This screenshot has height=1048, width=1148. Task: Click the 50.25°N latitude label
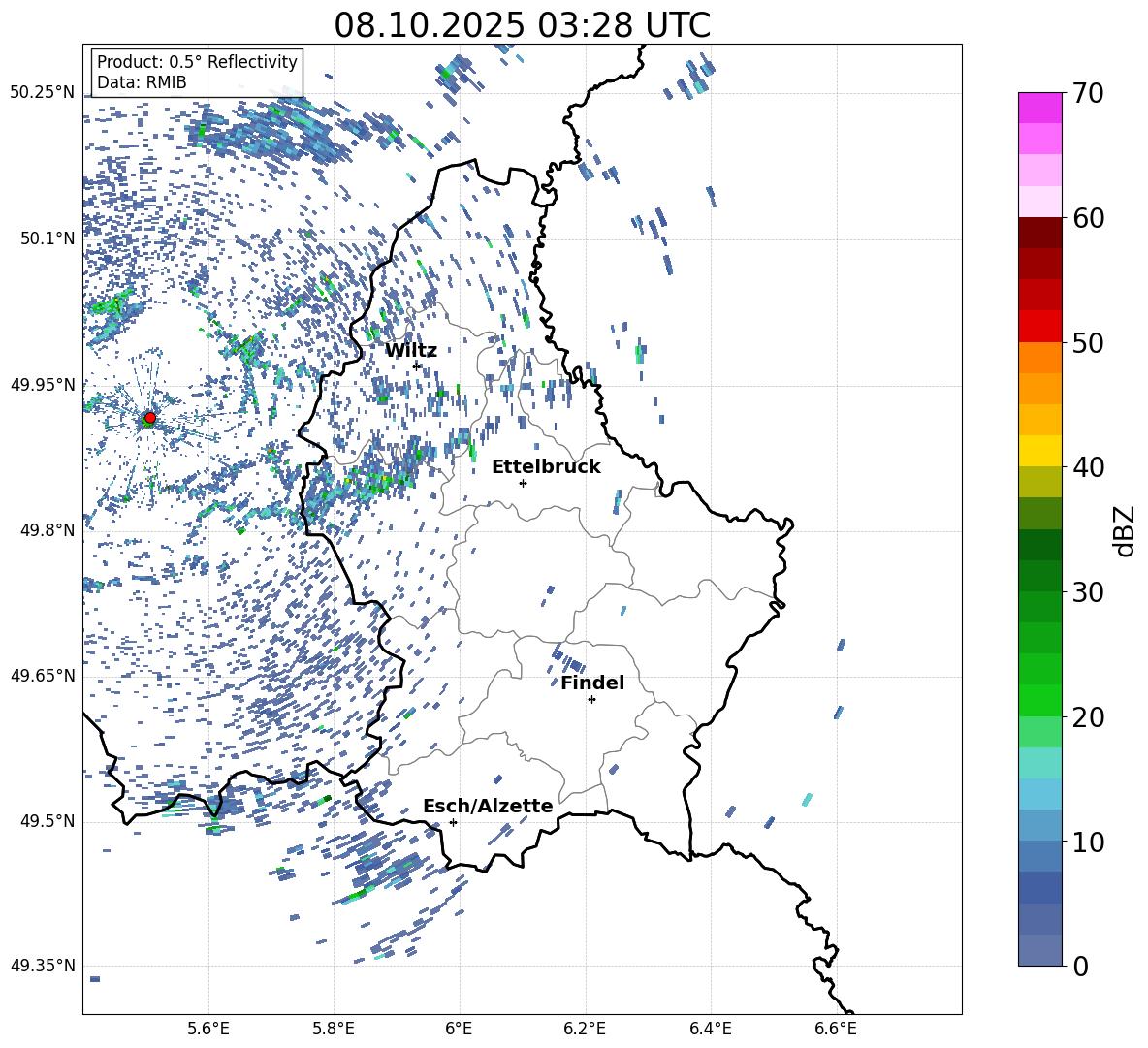click(x=43, y=93)
